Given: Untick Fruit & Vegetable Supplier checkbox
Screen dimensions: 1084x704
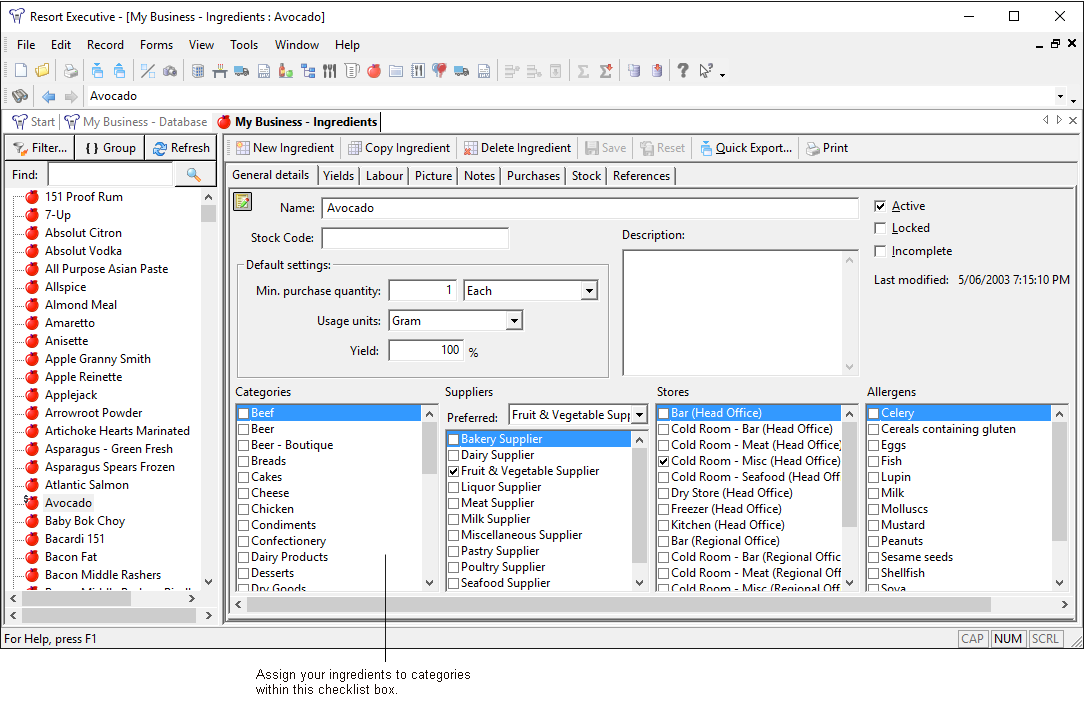Looking at the screenshot, I should [x=454, y=471].
